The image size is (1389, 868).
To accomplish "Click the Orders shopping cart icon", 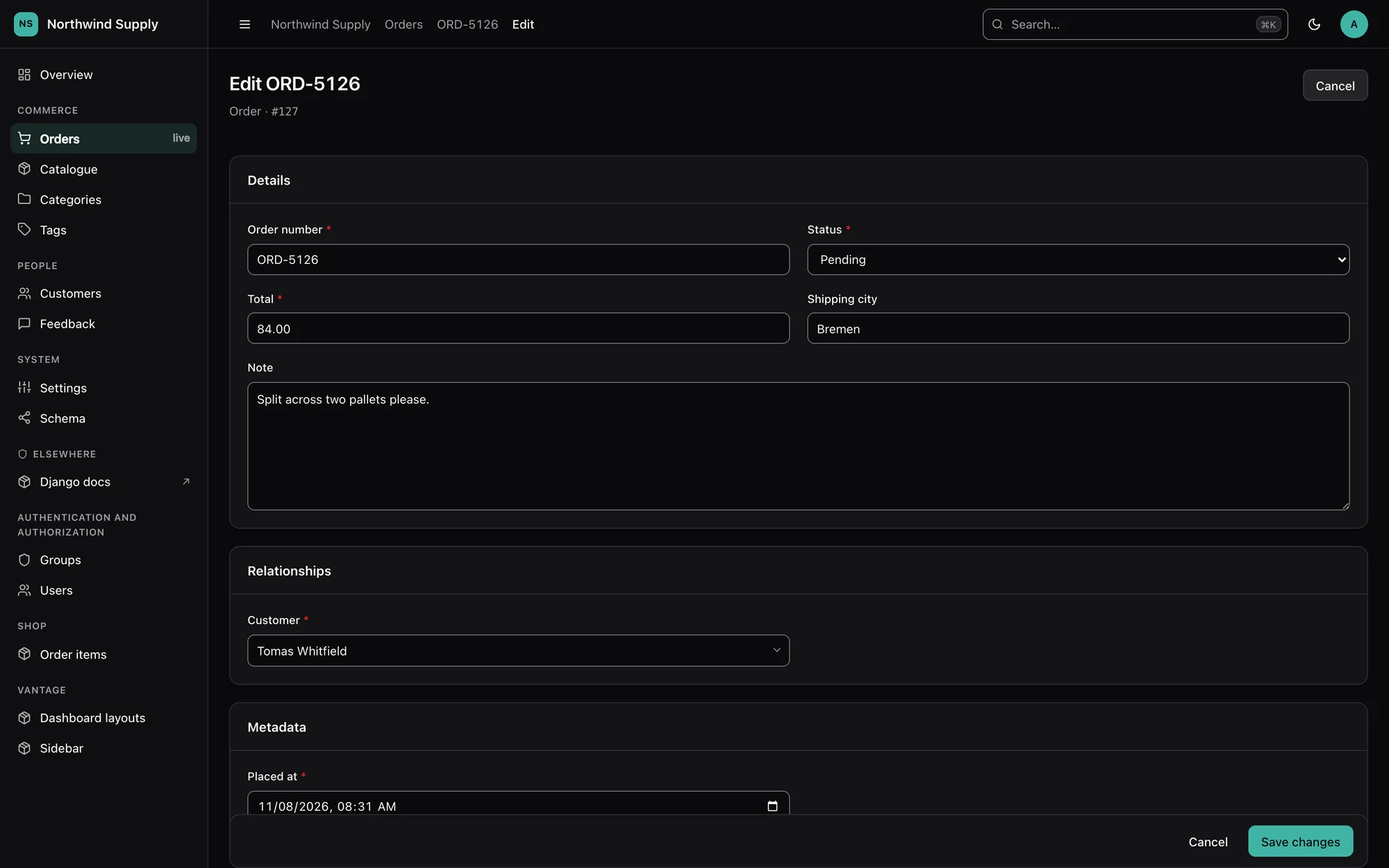I will pos(24,138).
